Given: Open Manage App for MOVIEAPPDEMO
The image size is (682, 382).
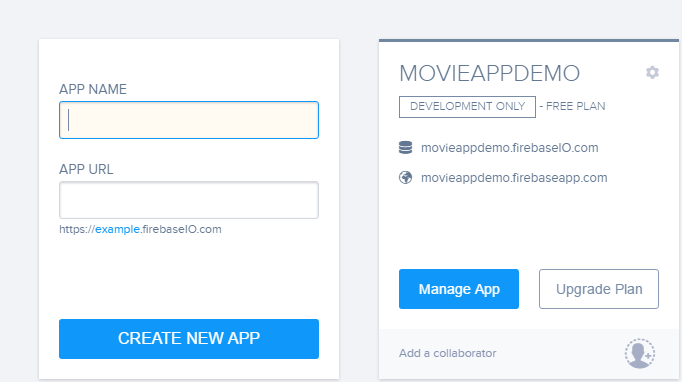Looking at the screenshot, I should (459, 289).
